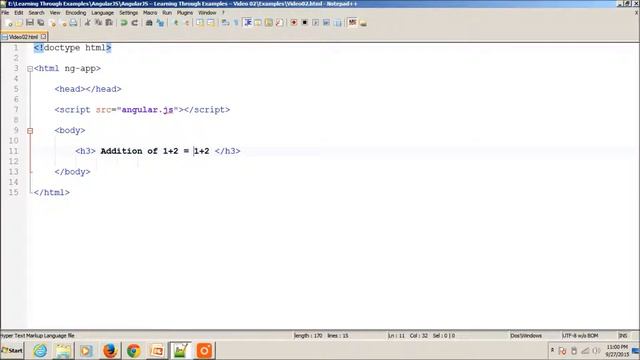Save the recorded macro icon

click(x=338, y=23)
